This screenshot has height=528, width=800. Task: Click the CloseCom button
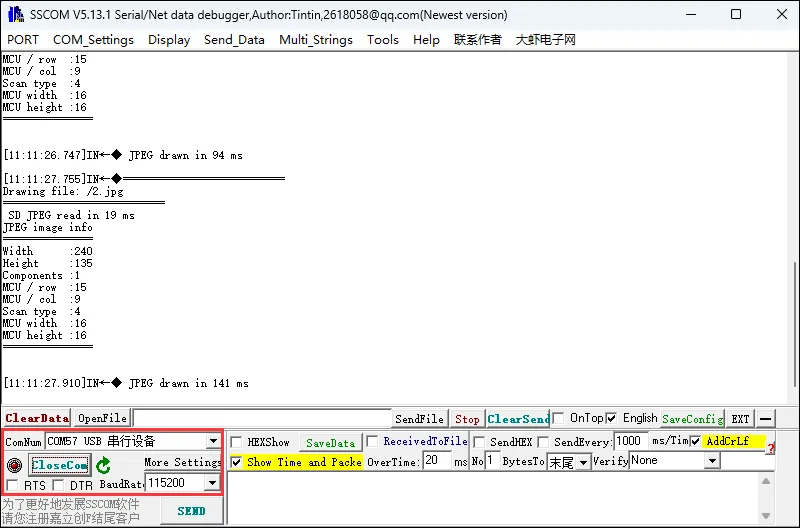point(59,465)
